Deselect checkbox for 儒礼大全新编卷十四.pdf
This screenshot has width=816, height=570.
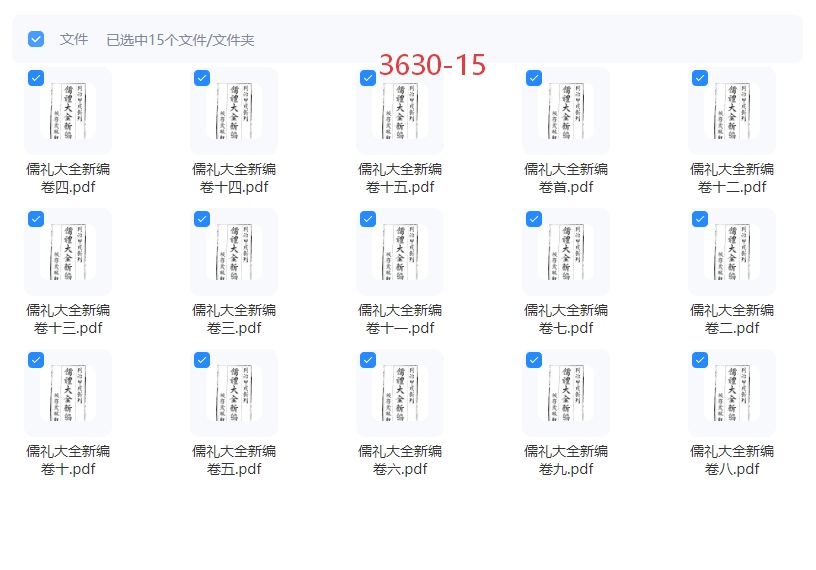202,78
